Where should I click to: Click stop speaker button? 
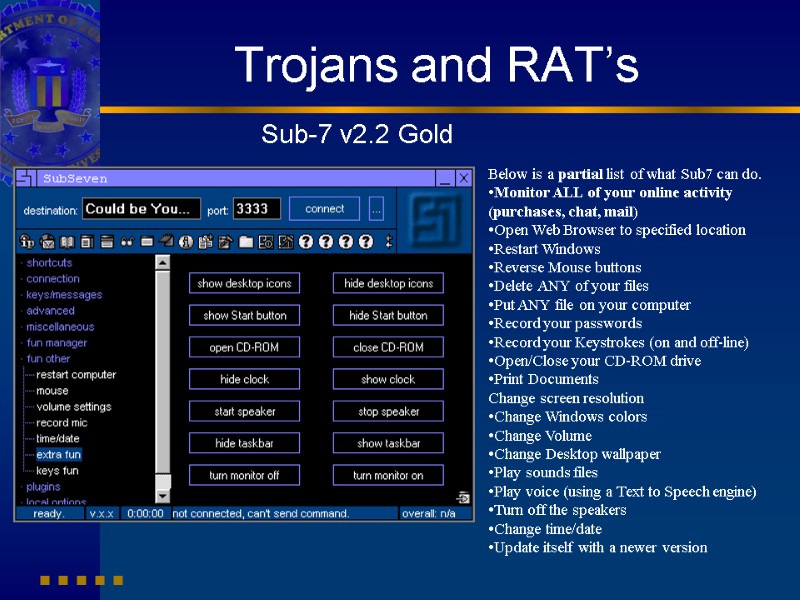click(388, 411)
